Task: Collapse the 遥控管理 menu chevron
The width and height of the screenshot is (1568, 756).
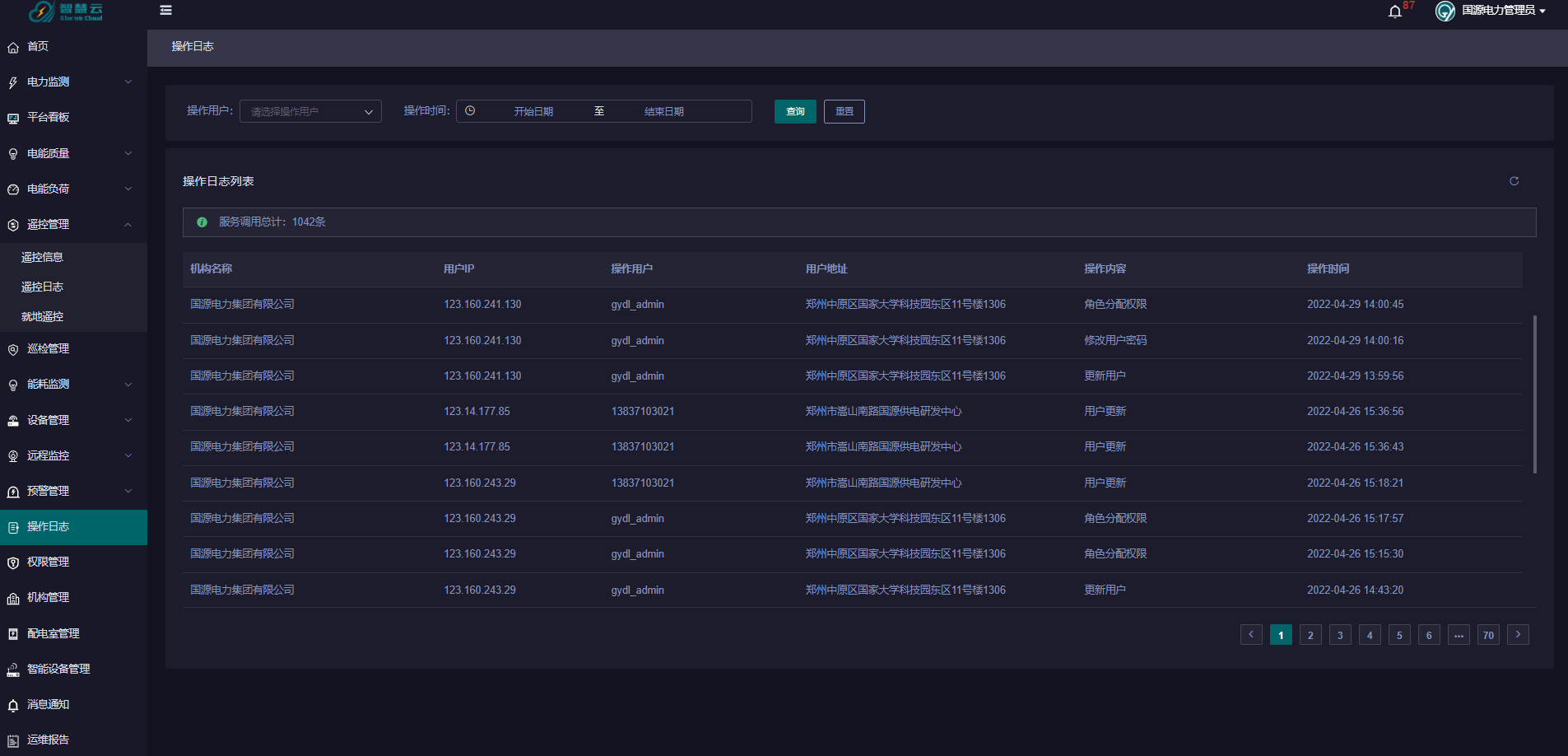Action: pos(128,225)
